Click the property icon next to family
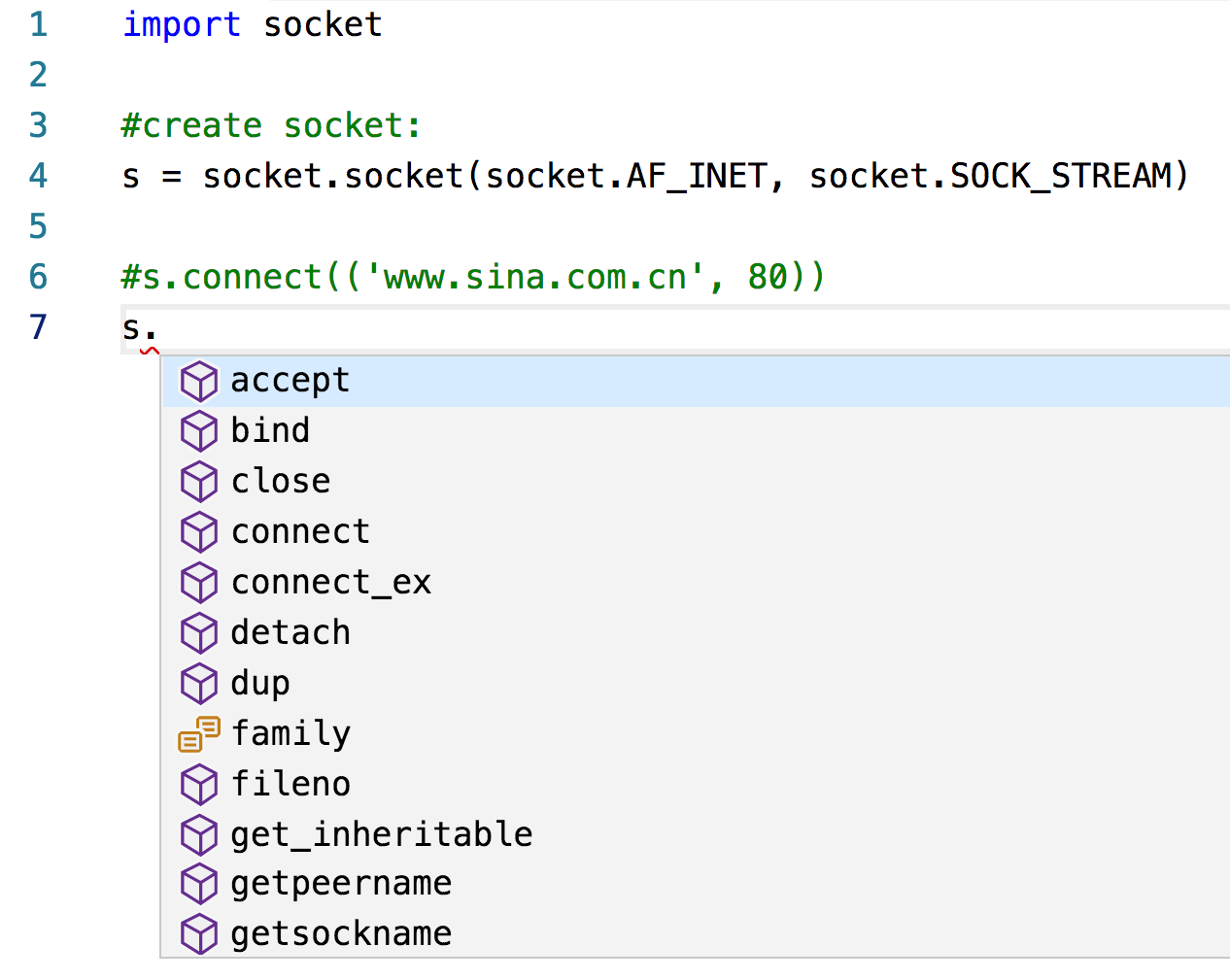Image resolution: width=1230 pixels, height=980 pixels. 199,734
